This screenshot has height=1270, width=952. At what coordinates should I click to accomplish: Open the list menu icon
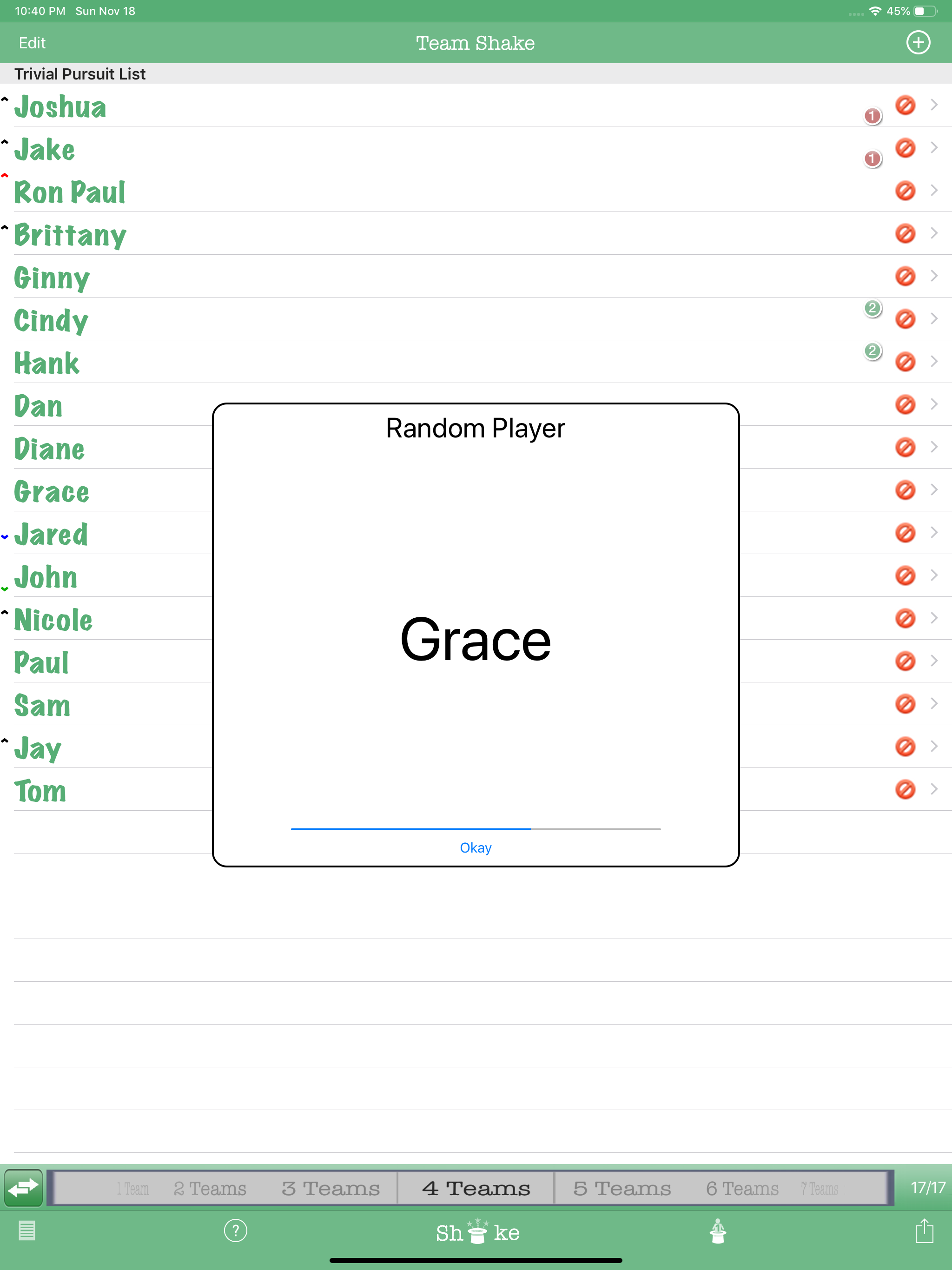click(27, 1230)
